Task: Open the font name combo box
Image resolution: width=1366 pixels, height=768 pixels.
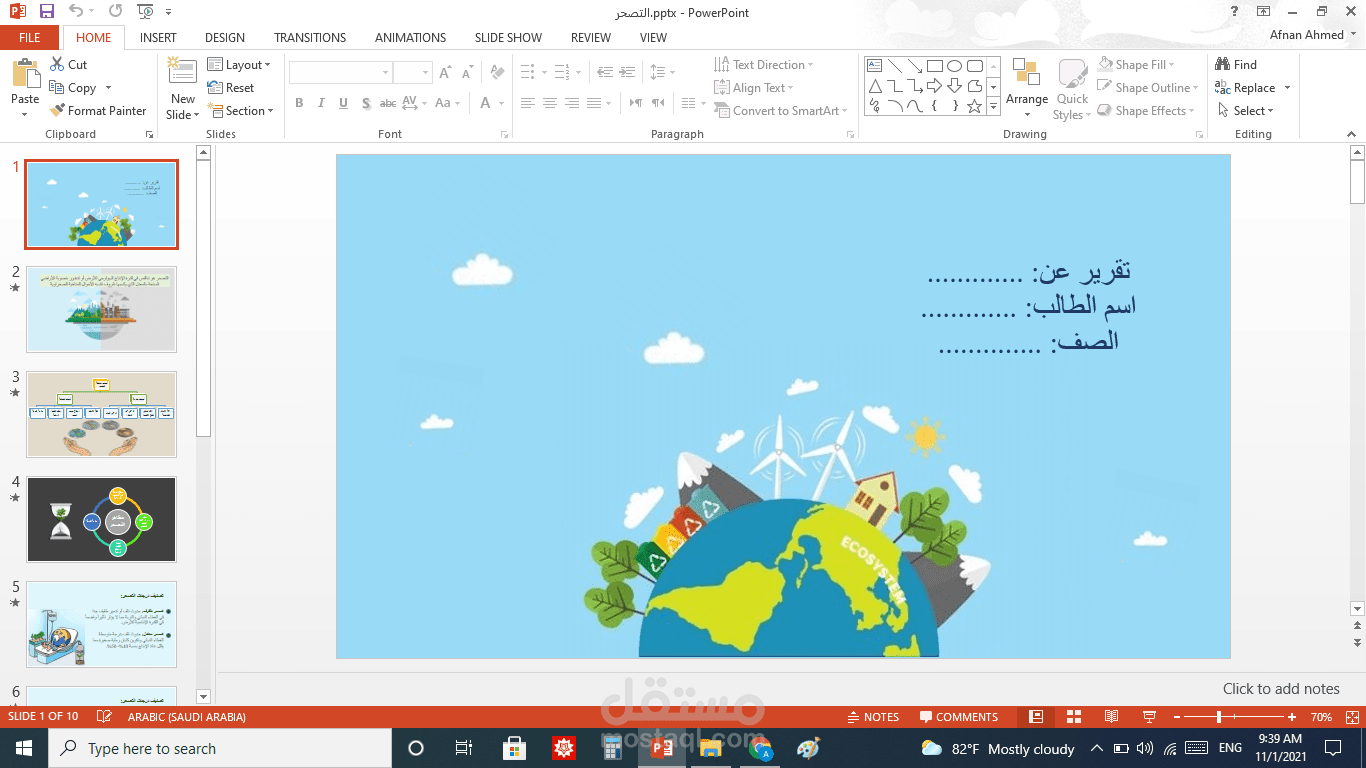Action: point(340,73)
